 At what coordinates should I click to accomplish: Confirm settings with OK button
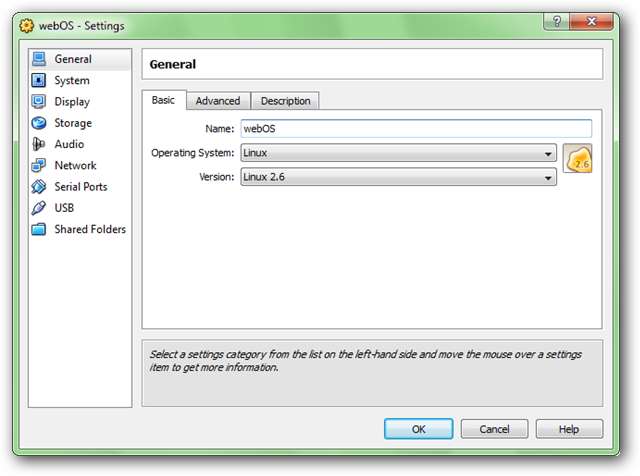(418, 429)
